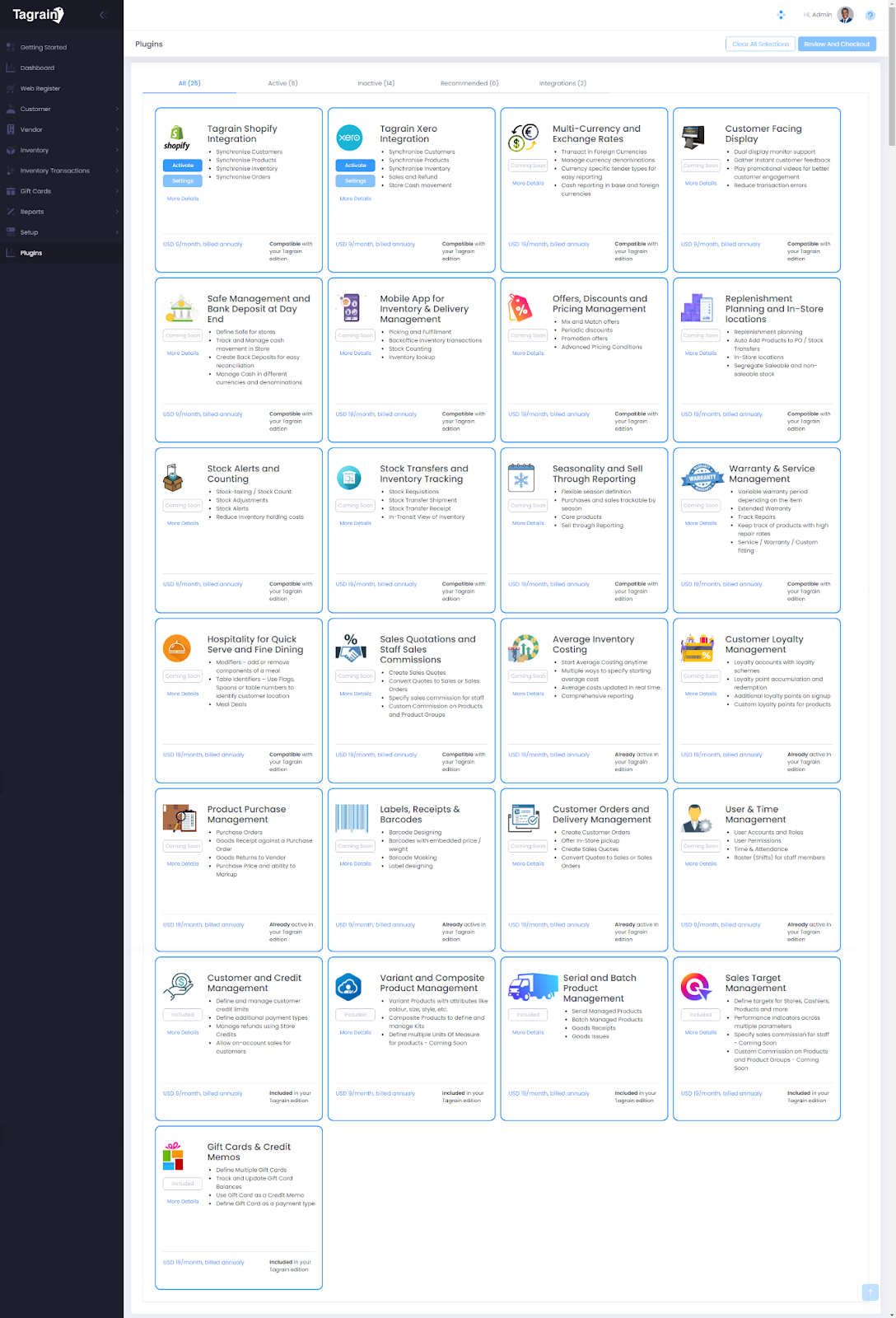Click the Shopify logo icon
Viewport: 896px width, 1318px height.
(x=177, y=138)
